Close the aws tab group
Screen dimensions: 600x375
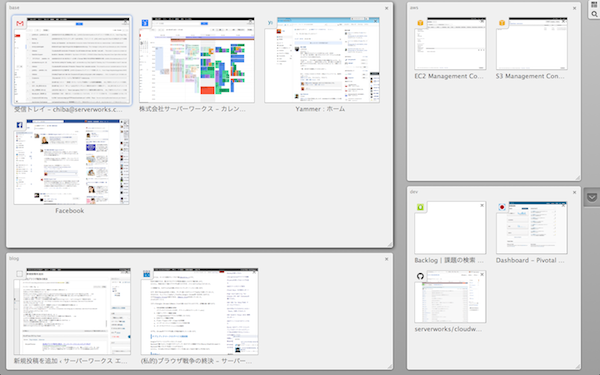pyautogui.click(x=574, y=8)
